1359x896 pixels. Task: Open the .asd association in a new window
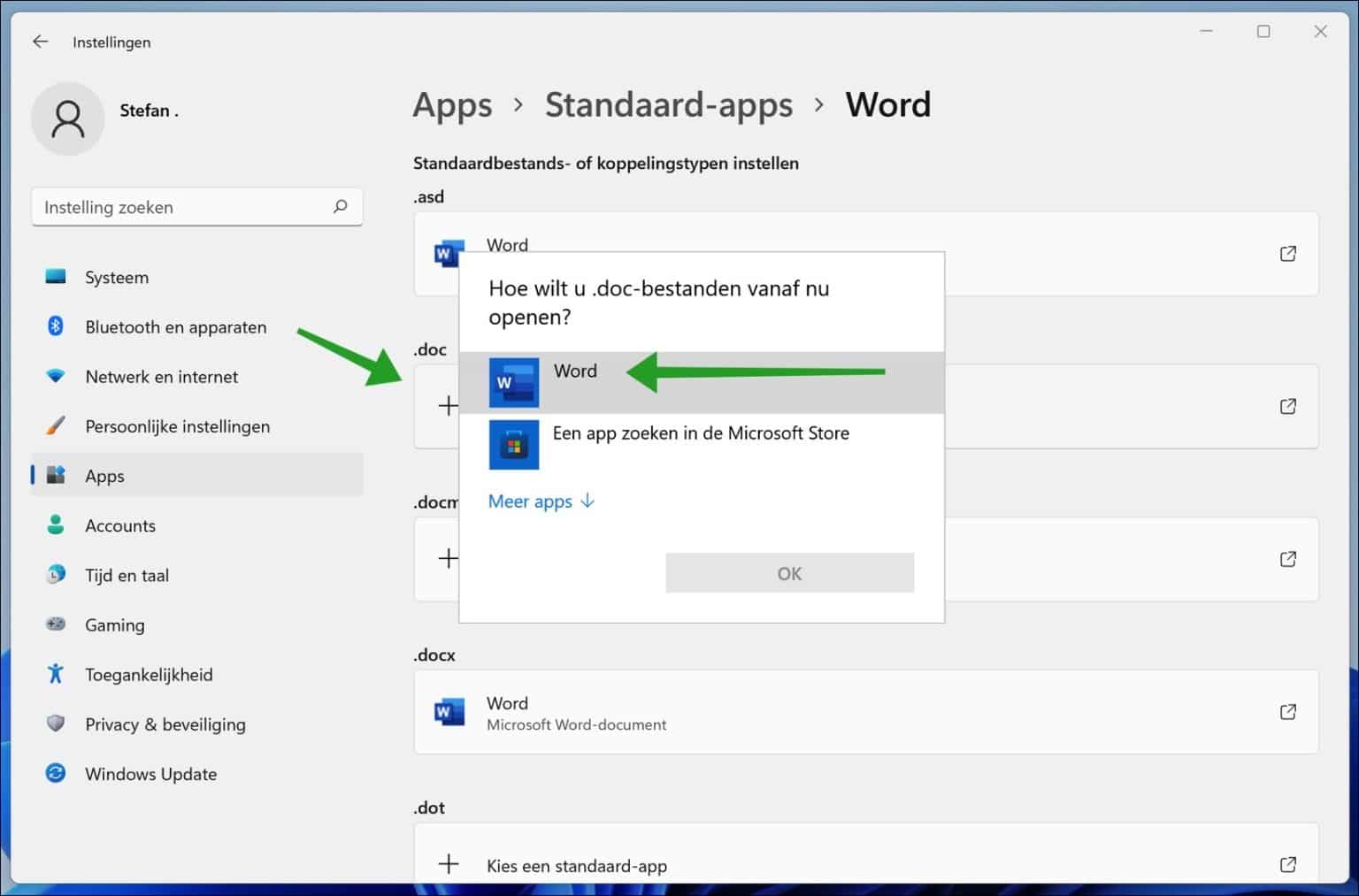1288,253
